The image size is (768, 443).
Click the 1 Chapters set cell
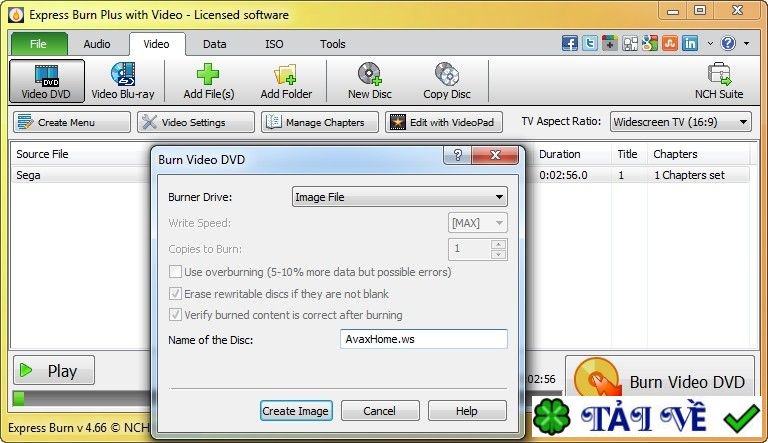(689, 175)
